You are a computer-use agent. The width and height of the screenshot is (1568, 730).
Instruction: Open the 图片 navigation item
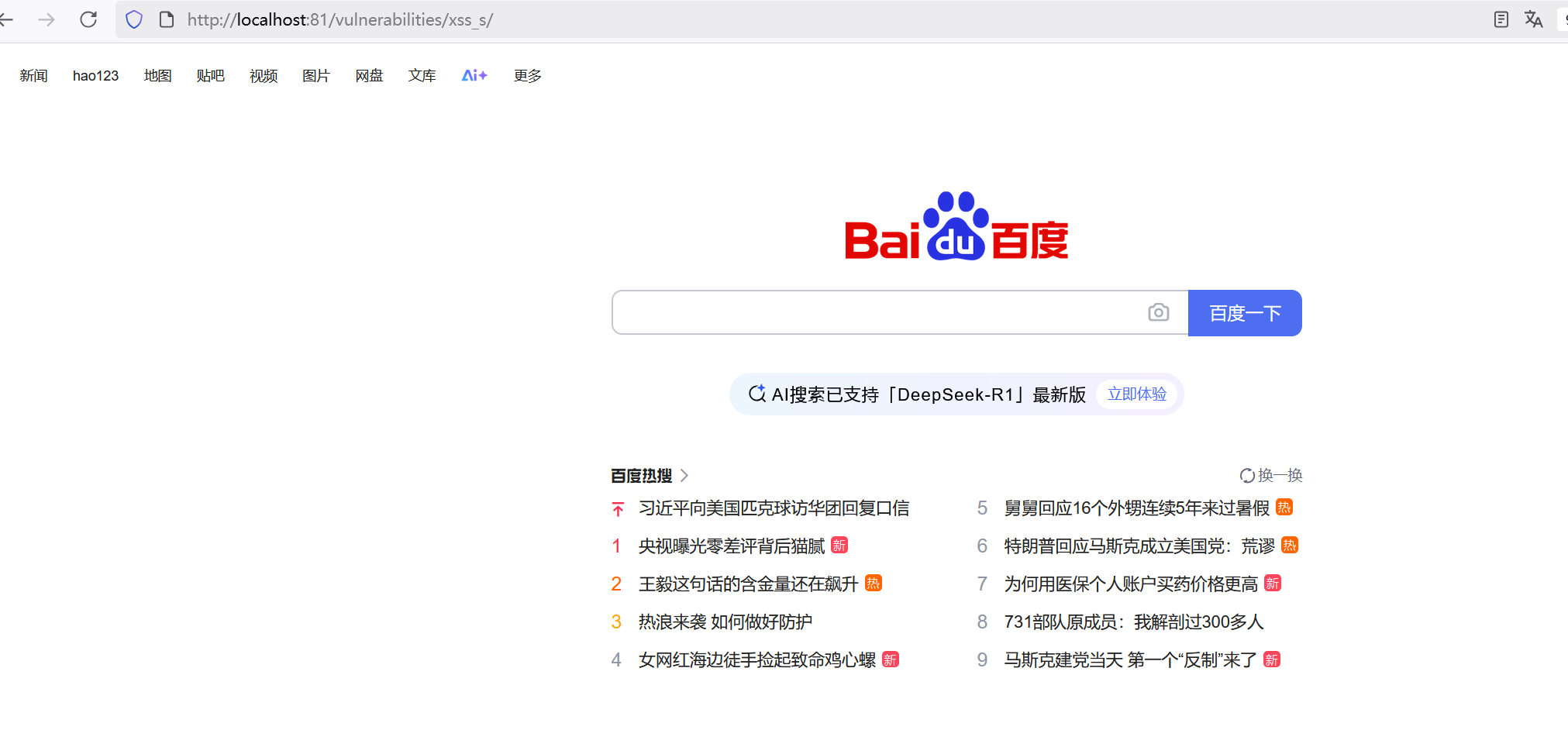(316, 75)
